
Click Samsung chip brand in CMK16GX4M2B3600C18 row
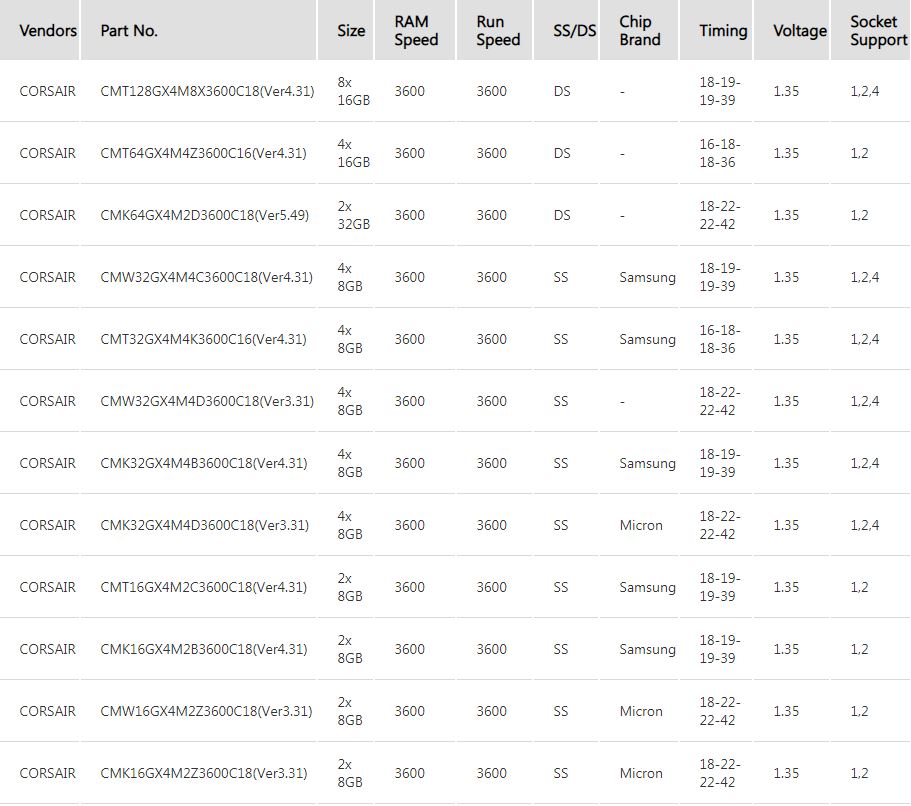click(647, 650)
